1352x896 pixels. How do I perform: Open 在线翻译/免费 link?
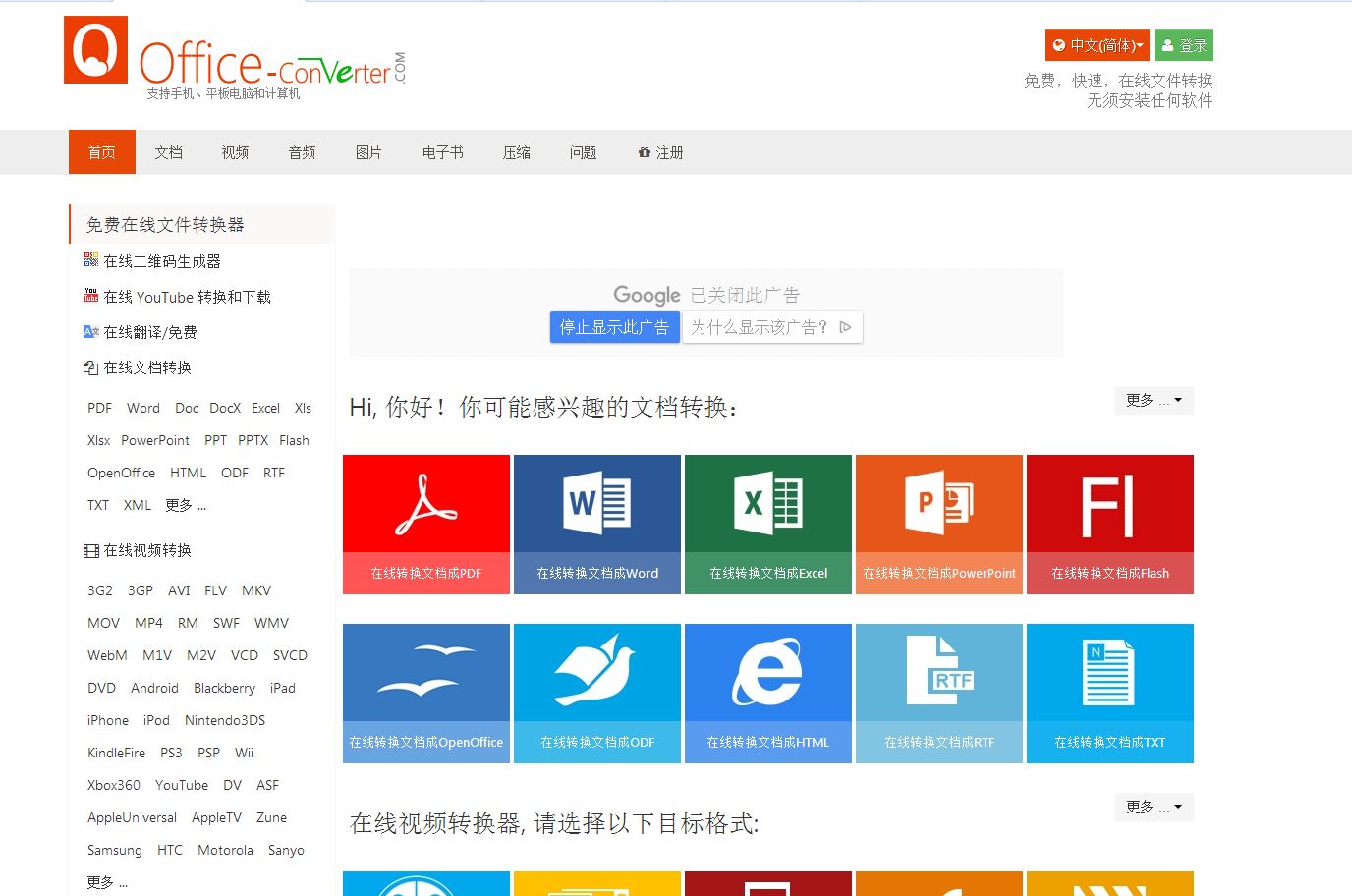(150, 332)
